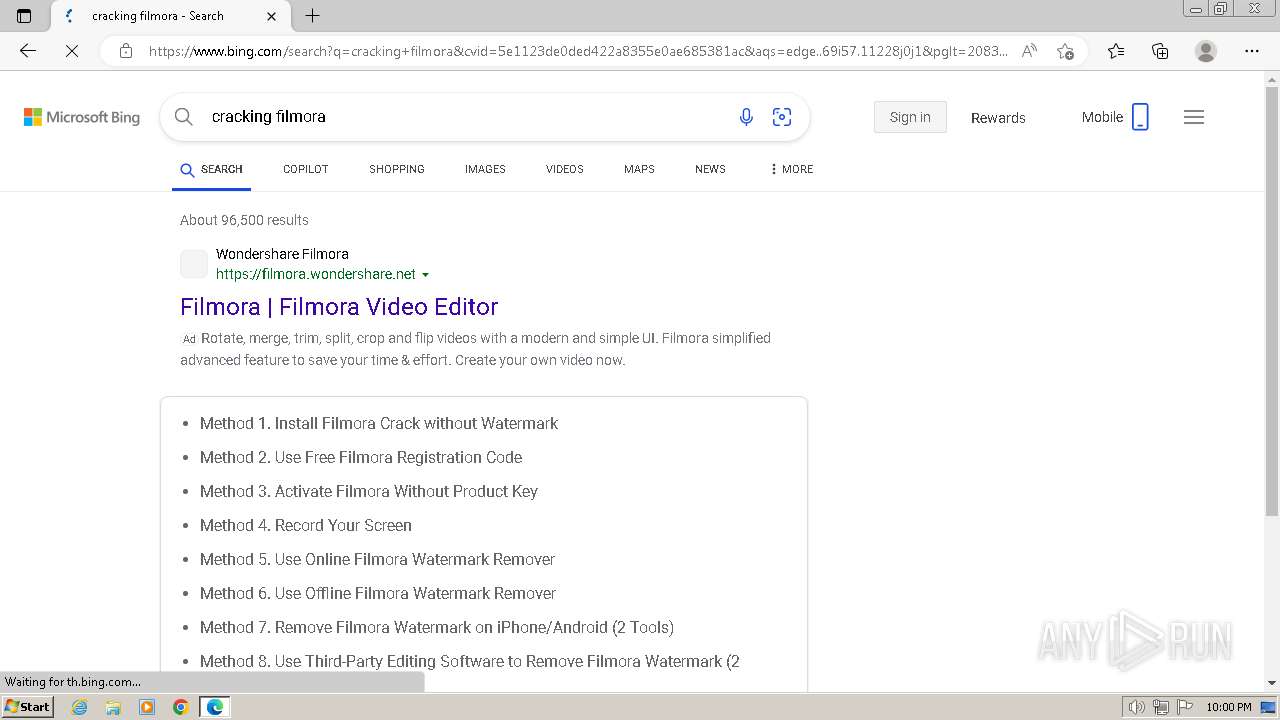Open the browser profile icon
Image resolution: width=1280 pixels, height=720 pixels.
(1206, 51)
